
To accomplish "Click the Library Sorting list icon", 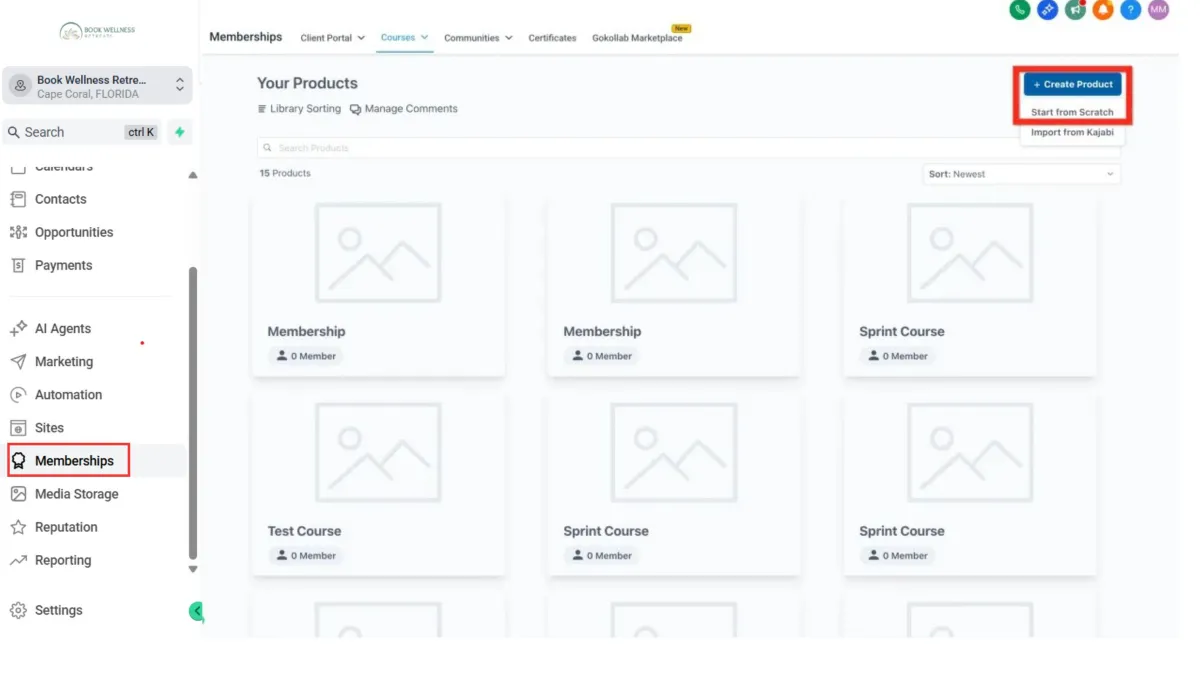I will (262, 109).
